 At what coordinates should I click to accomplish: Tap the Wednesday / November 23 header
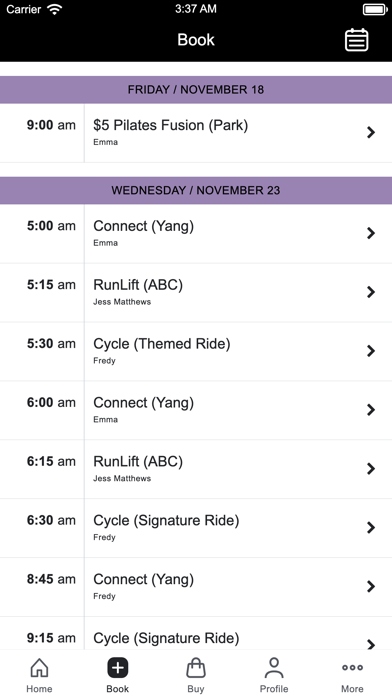(x=196, y=190)
